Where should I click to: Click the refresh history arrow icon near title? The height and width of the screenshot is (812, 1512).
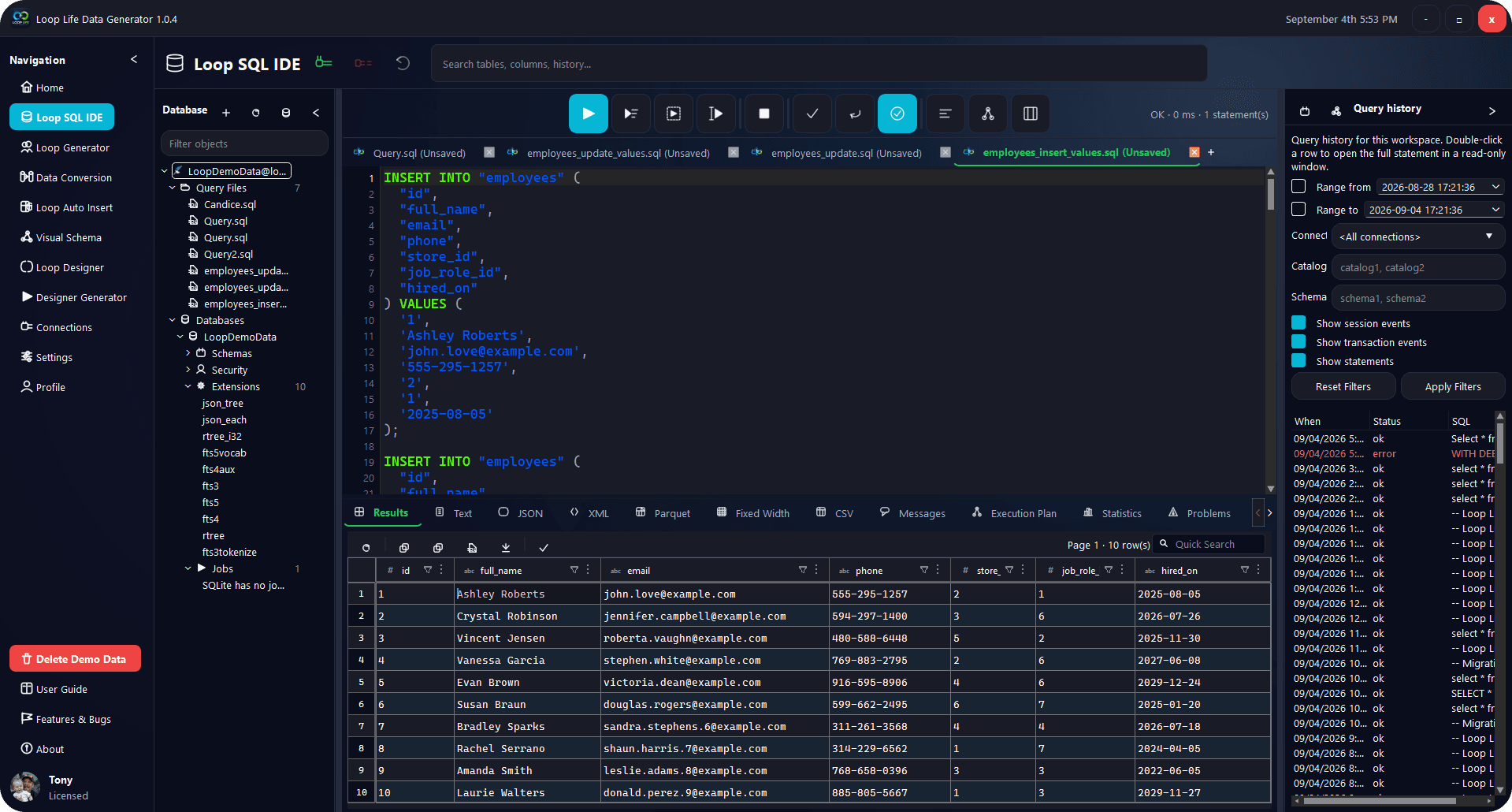(403, 63)
